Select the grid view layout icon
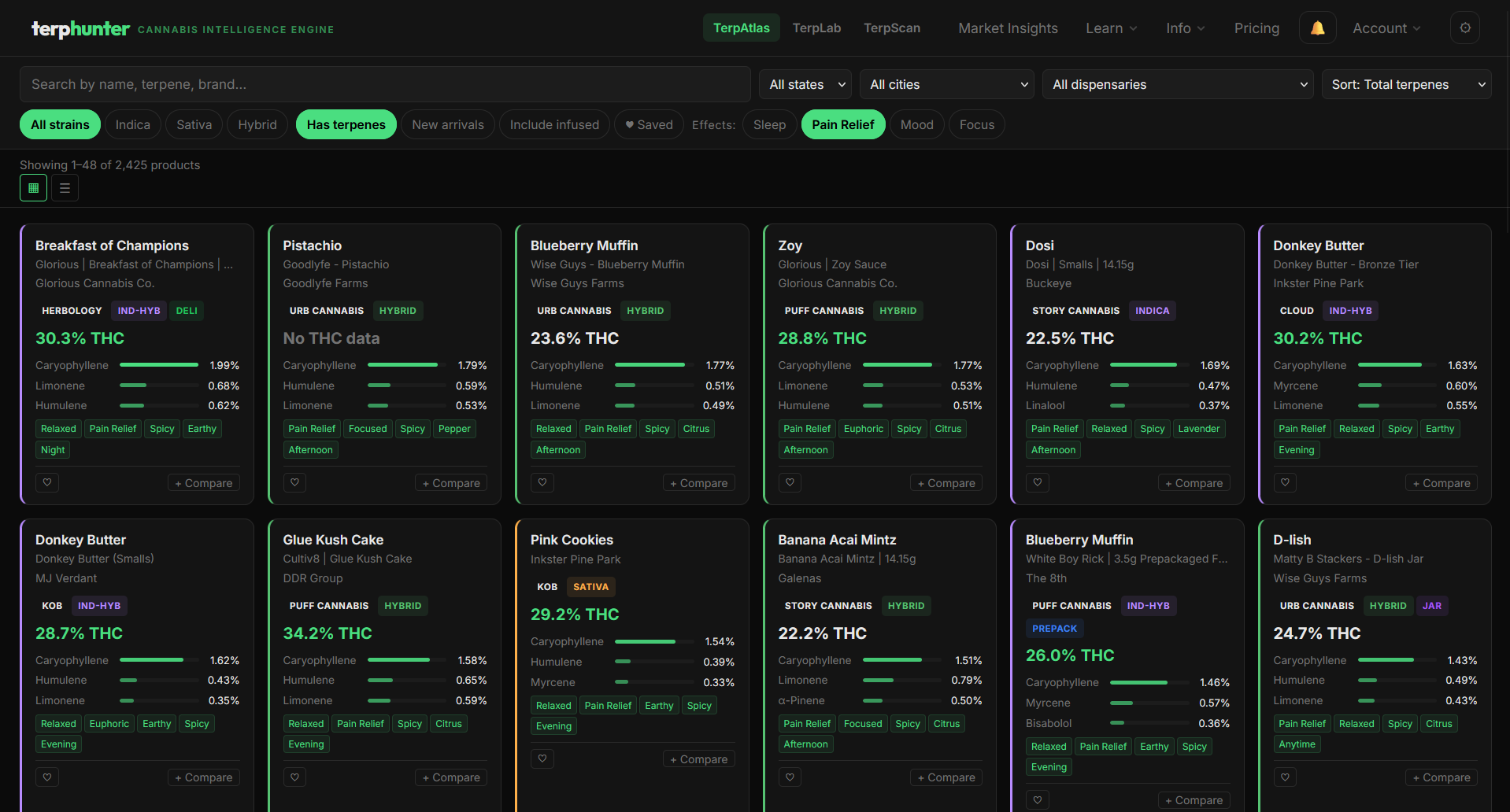This screenshot has height=812, width=1510. [x=33, y=187]
